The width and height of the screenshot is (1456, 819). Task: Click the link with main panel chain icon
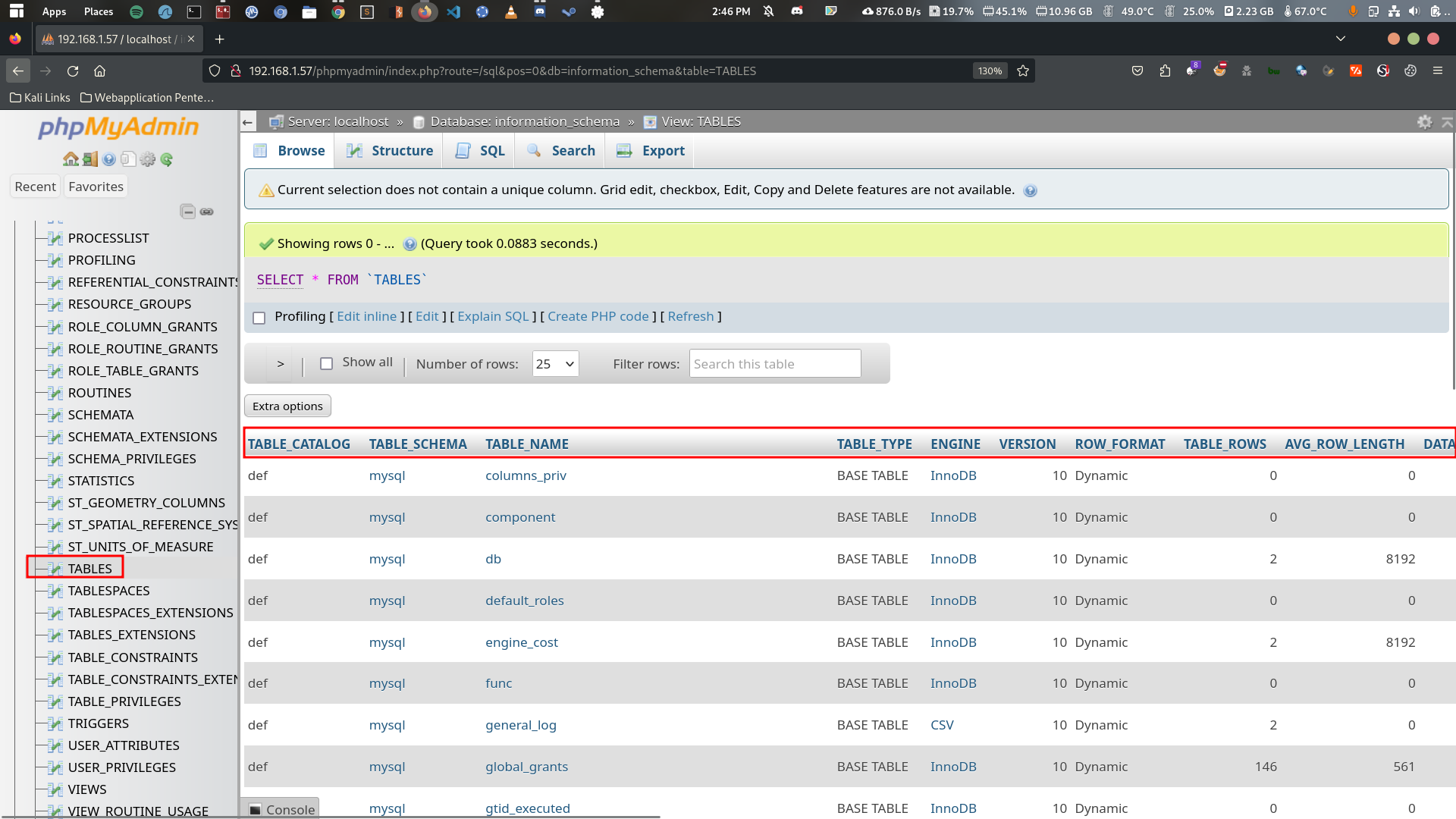coord(207,212)
